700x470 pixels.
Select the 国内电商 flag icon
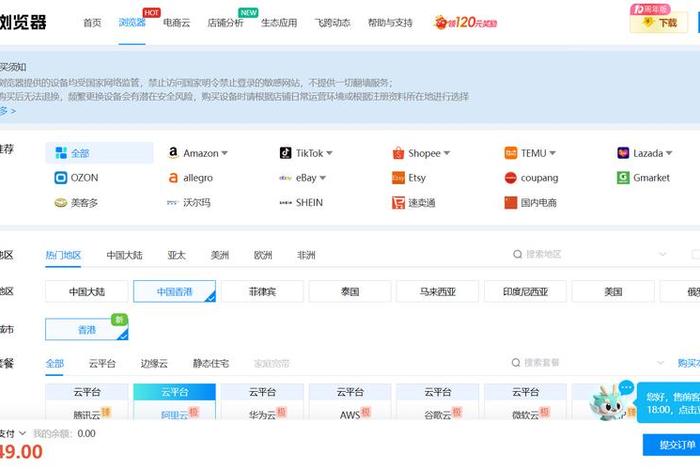[x=511, y=203]
